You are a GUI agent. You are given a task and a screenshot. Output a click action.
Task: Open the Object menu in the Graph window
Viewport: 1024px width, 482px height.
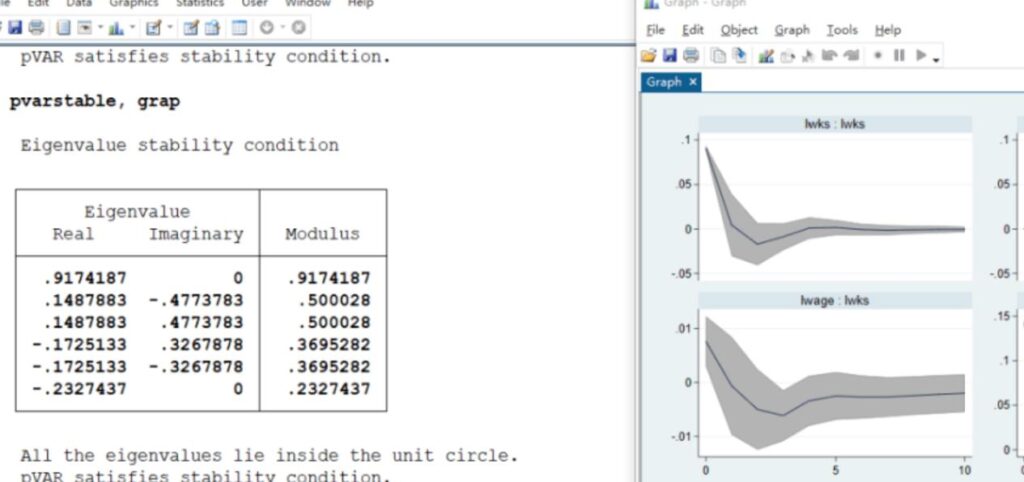(738, 30)
